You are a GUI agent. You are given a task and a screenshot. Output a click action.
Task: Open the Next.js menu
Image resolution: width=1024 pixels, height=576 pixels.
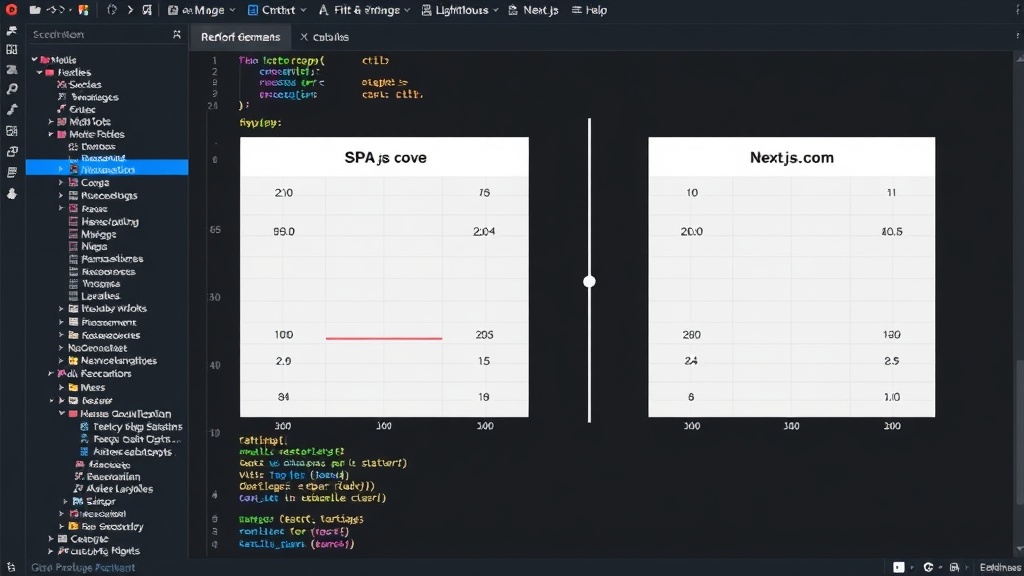coord(534,10)
